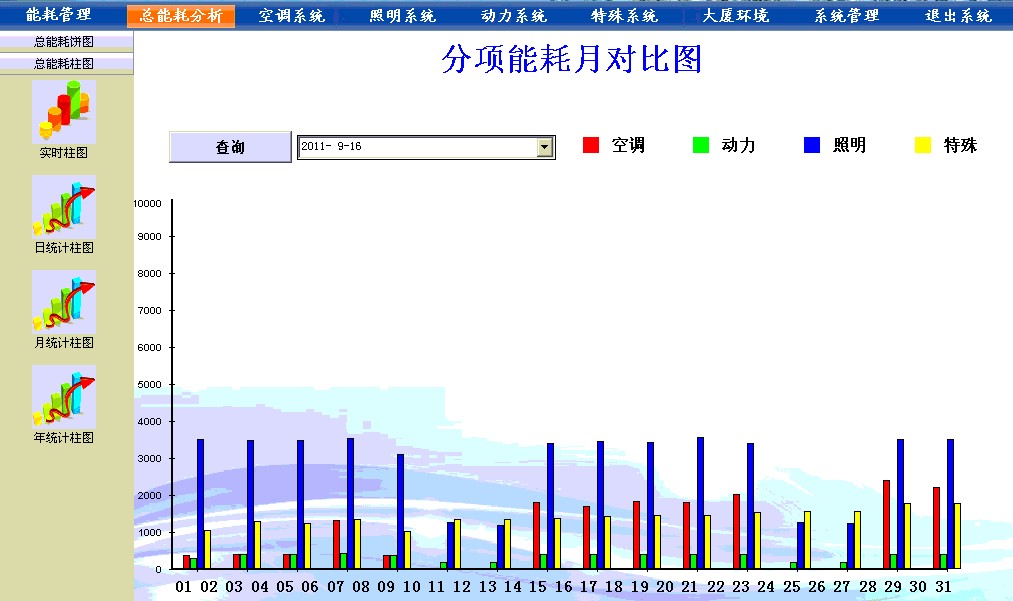
Task: Open the 能耗管理 menu
Action: pyautogui.click(x=58, y=15)
